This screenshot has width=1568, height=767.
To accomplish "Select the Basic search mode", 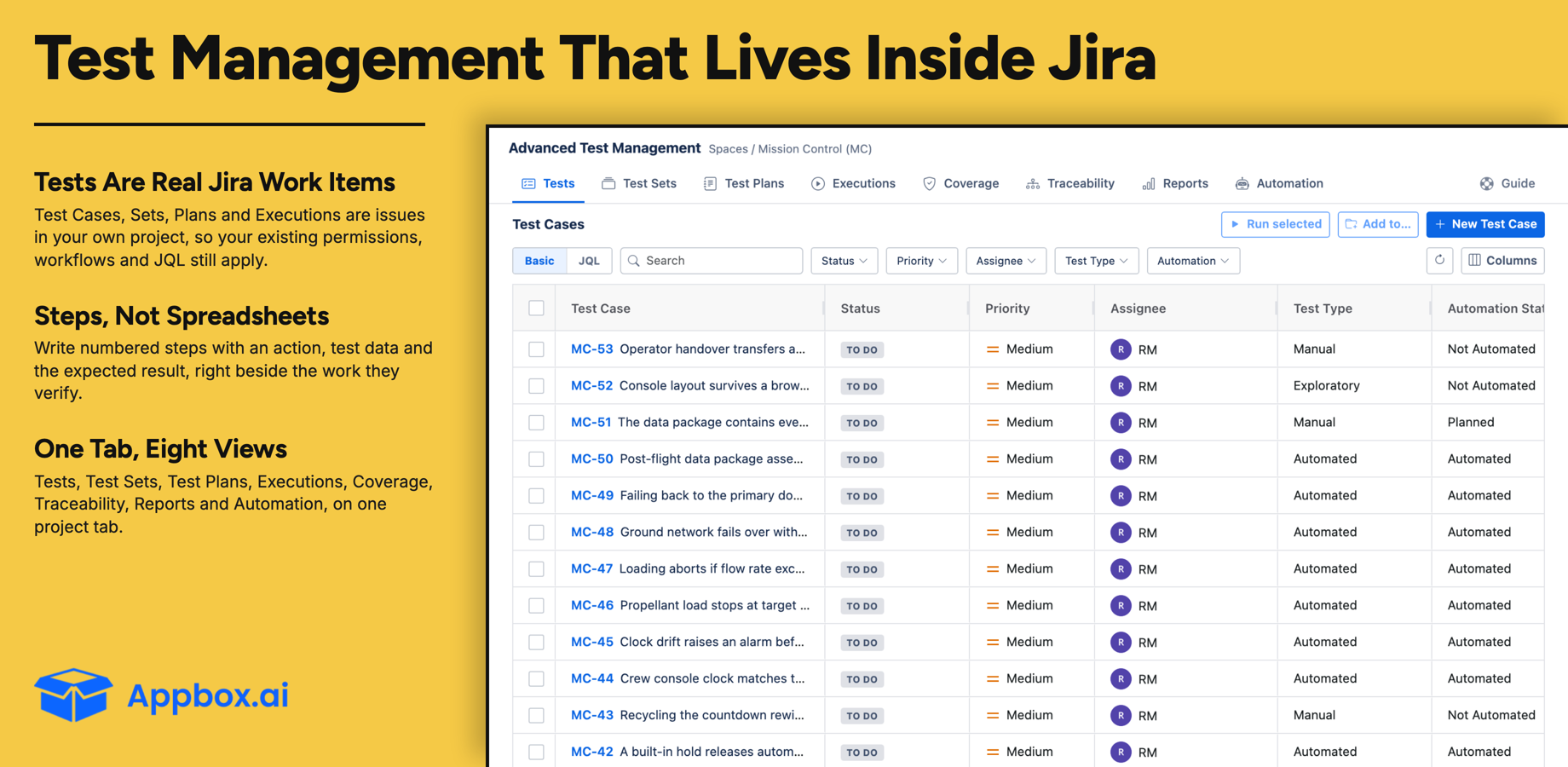I will (x=539, y=261).
